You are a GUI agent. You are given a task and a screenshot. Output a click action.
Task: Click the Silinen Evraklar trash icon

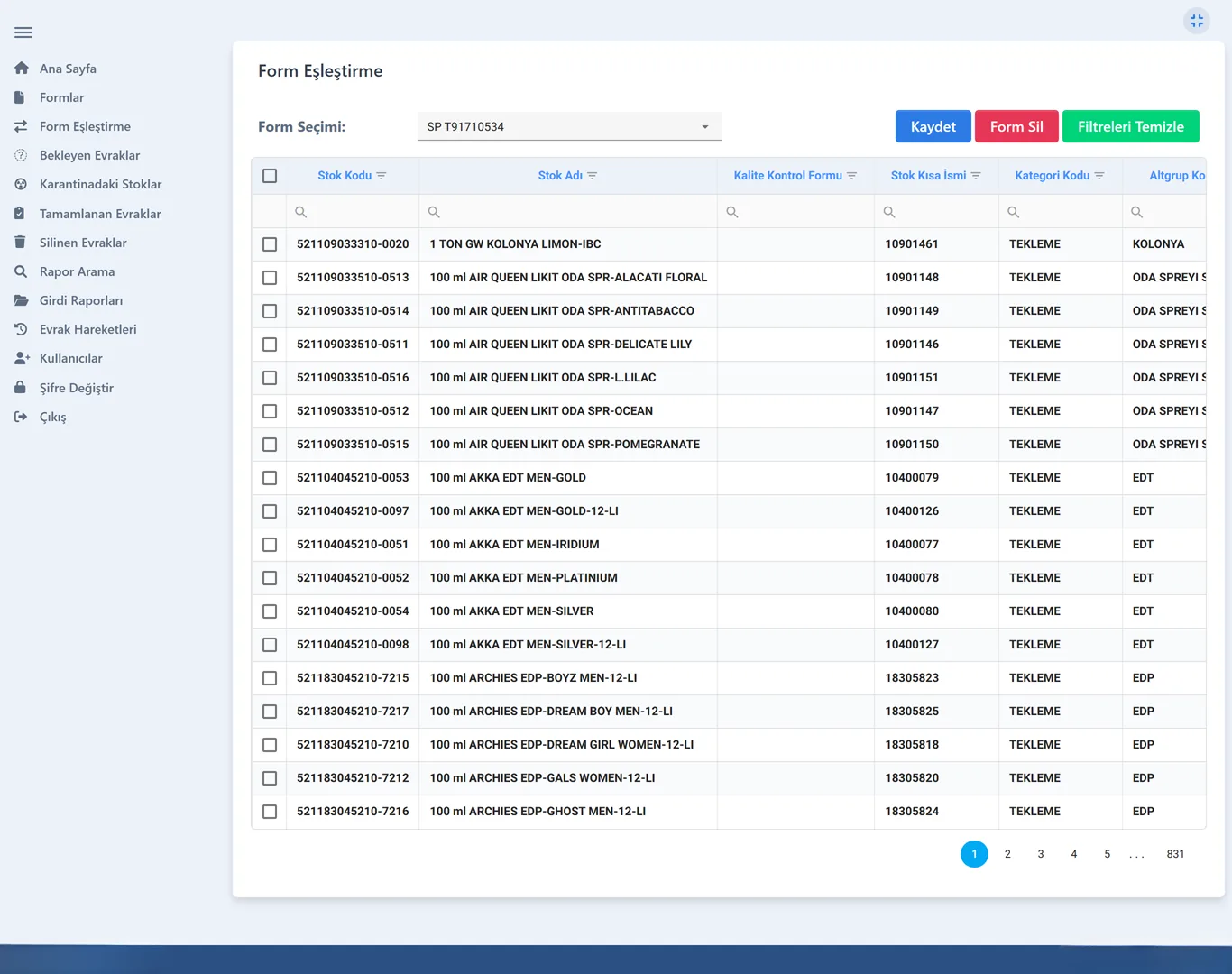tap(21, 243)
